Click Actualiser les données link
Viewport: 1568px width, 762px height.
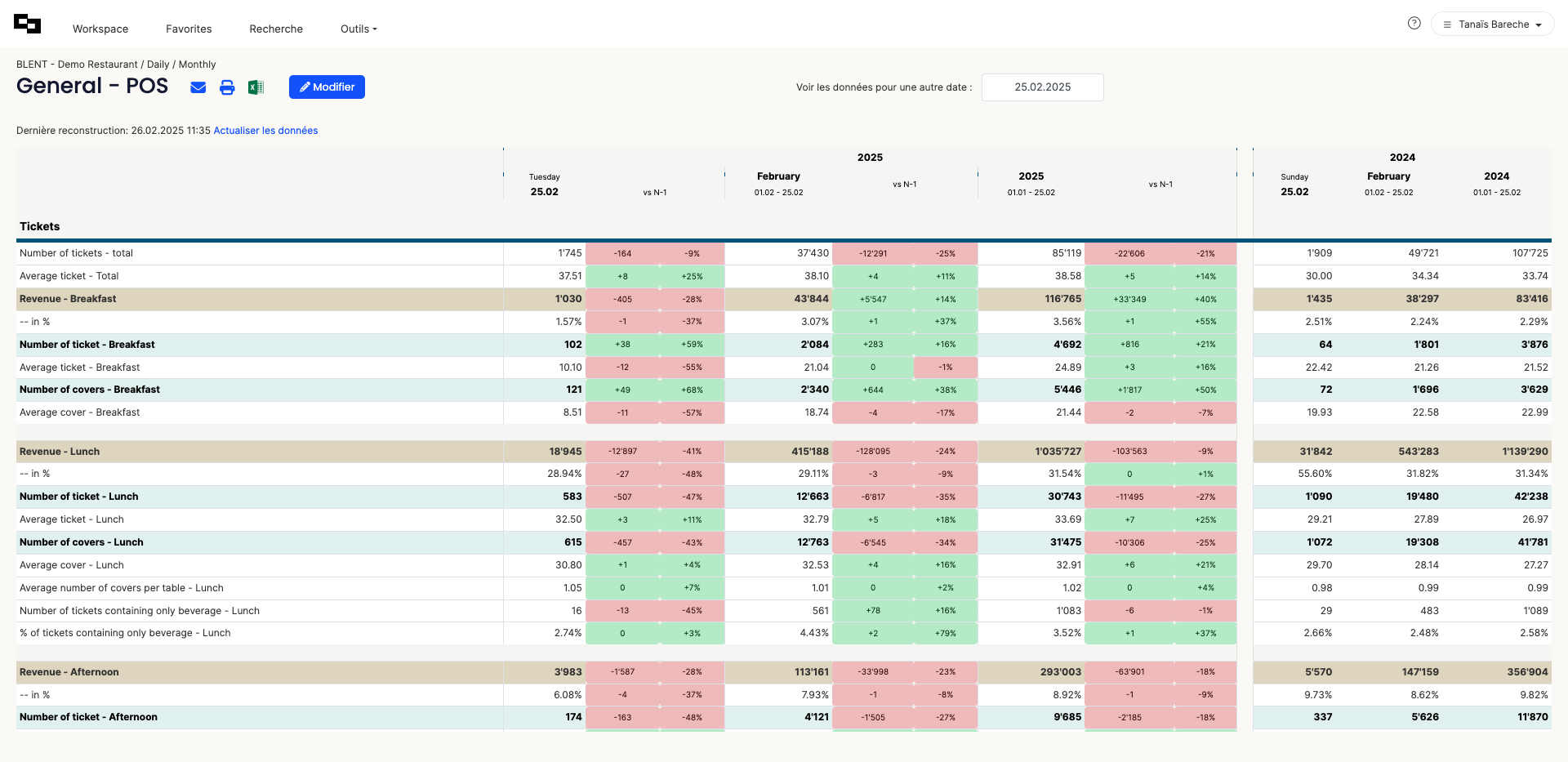265,131
